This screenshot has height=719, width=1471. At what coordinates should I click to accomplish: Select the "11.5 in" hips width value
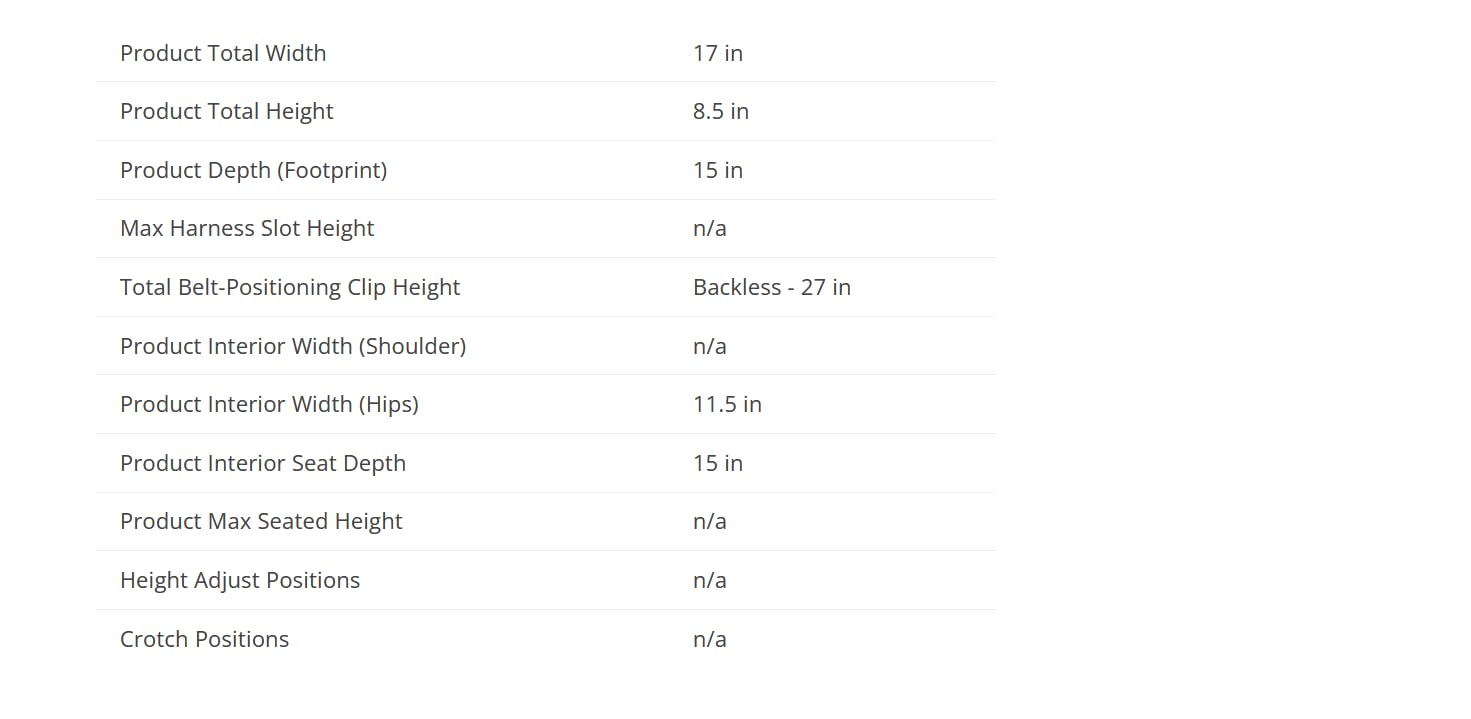click(x=727, y=404)
